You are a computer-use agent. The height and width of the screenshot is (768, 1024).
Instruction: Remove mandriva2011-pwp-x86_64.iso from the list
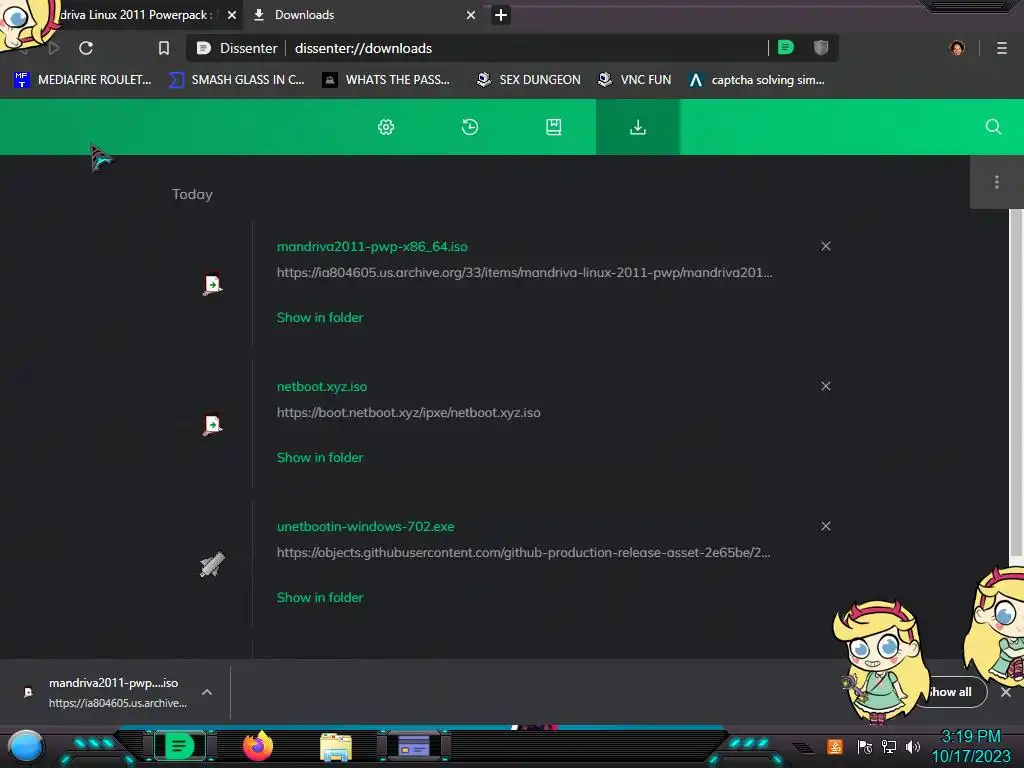825,246
